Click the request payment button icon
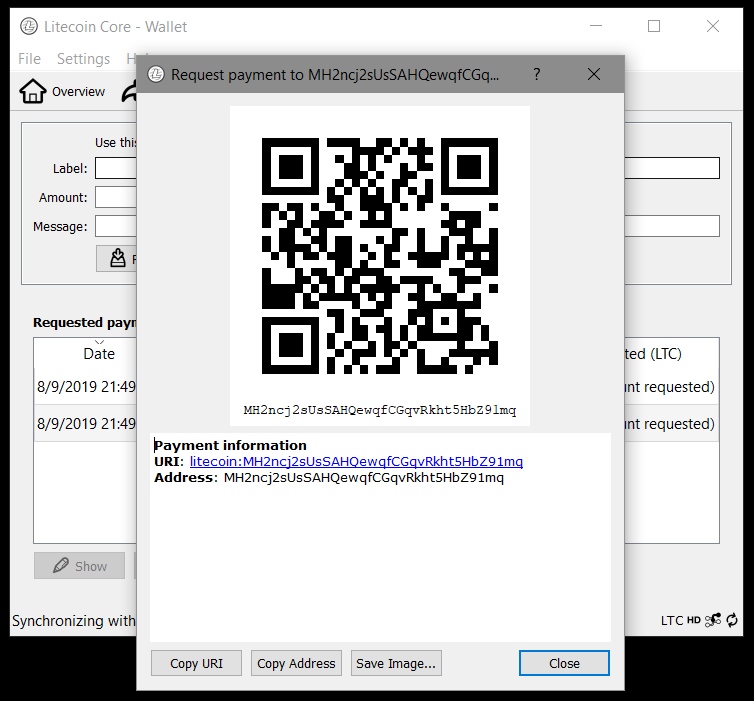754x701 pixels. tap(118, 258)
